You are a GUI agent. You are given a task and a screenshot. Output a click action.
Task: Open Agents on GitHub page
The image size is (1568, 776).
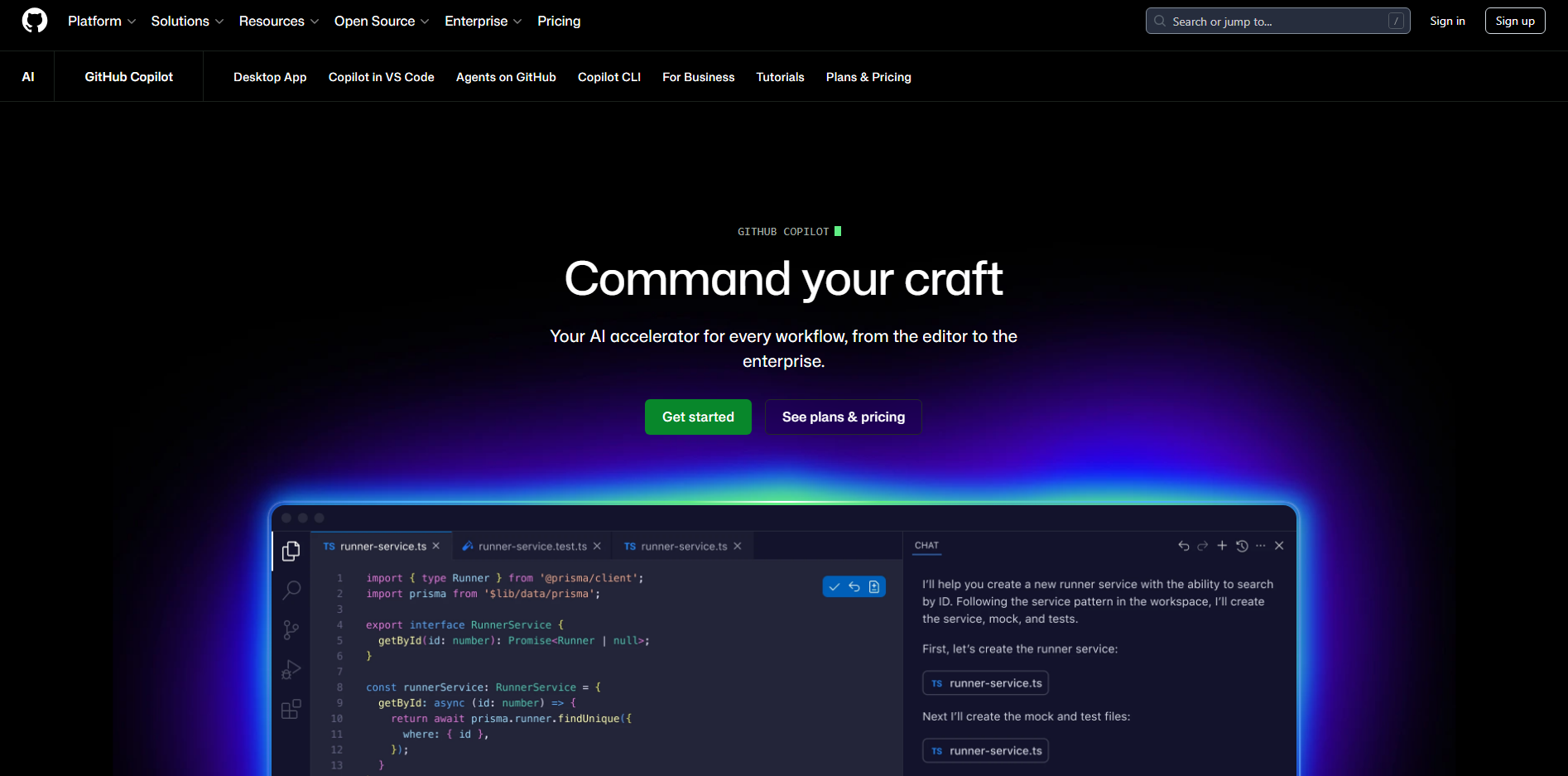pyautogui.click(x=506, y=77)
